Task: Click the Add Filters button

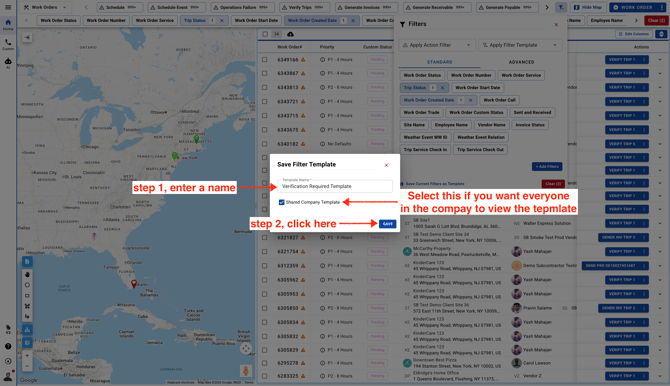Action: click(x=547, y=167)
